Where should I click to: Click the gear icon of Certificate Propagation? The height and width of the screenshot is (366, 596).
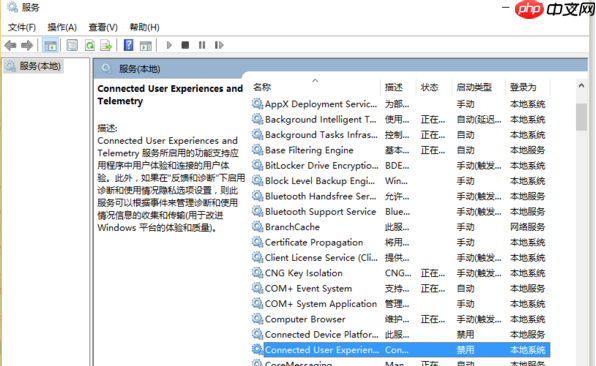pyautogui.click(x=257, y=242)
